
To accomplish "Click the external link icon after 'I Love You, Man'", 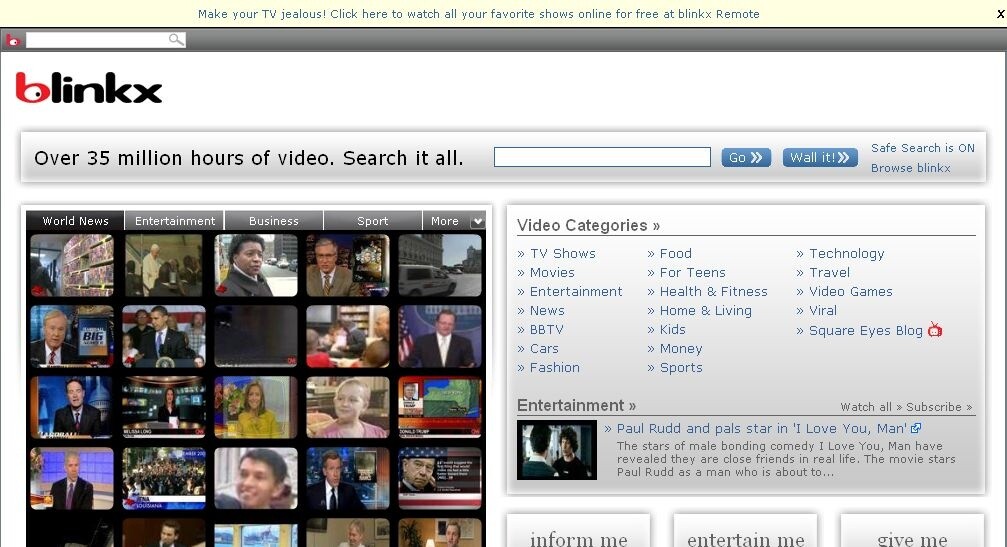I will tap(916, 428).
